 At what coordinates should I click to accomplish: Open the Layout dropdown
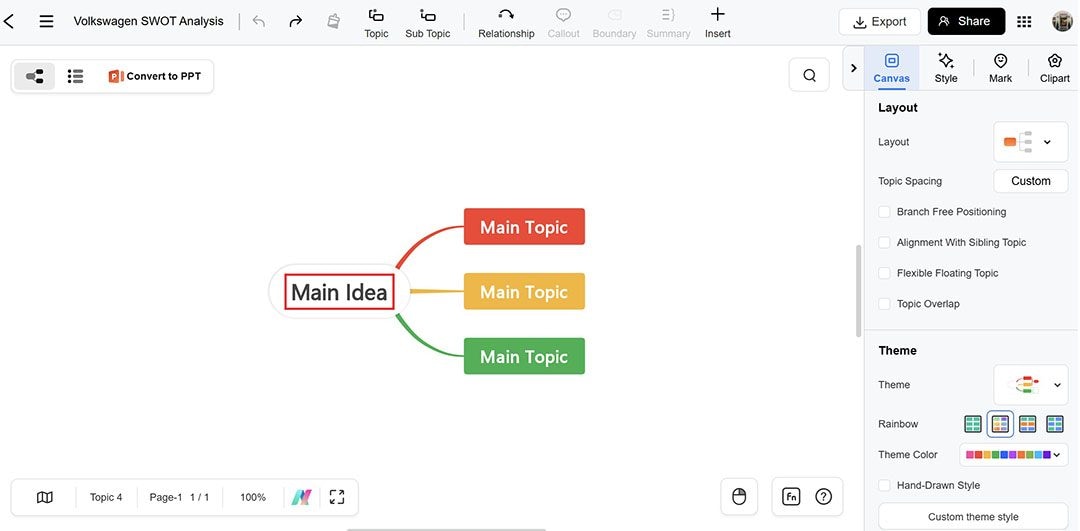click(x=1030, y=142)
